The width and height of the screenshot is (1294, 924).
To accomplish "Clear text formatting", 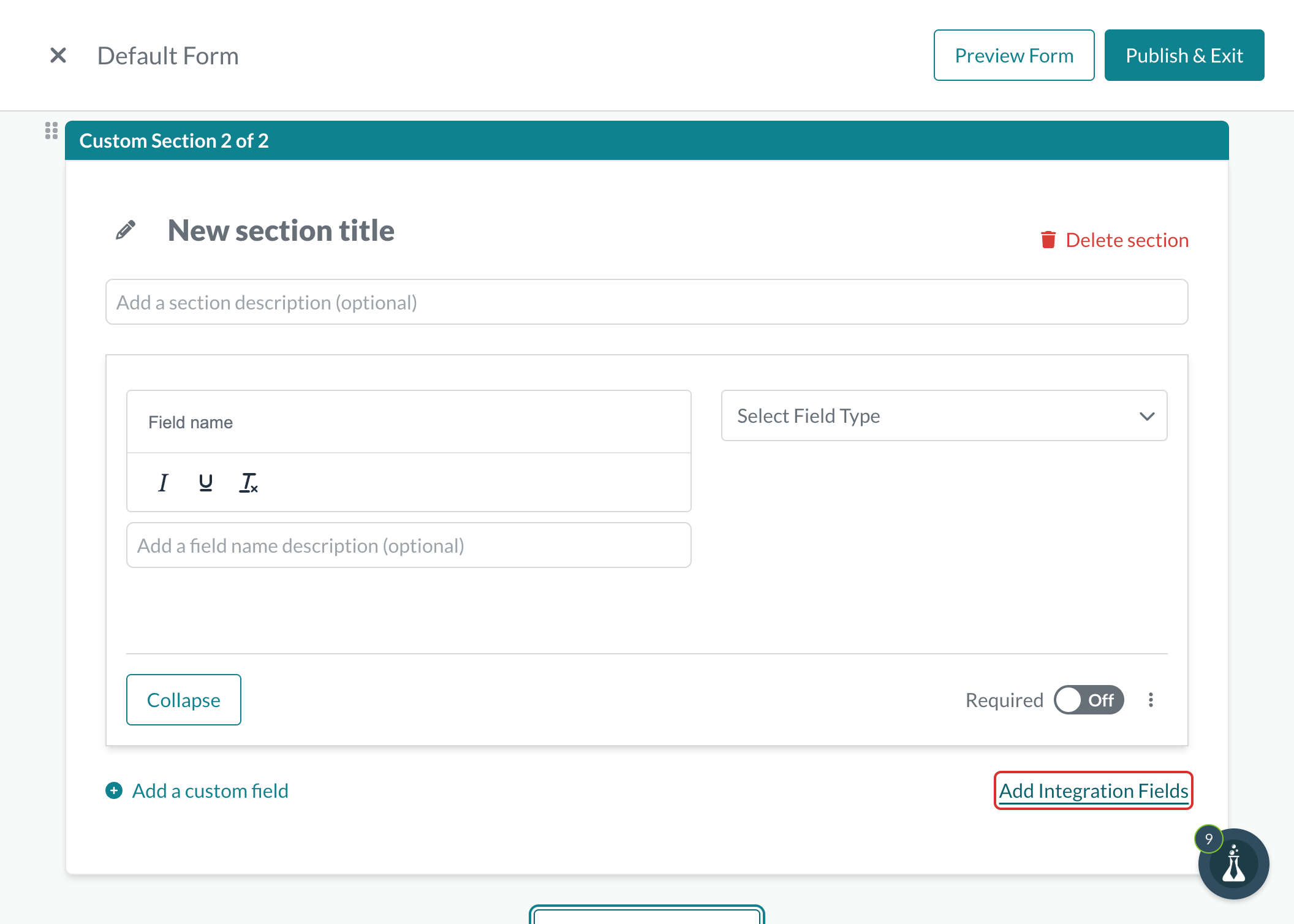I will pos(248,483).
